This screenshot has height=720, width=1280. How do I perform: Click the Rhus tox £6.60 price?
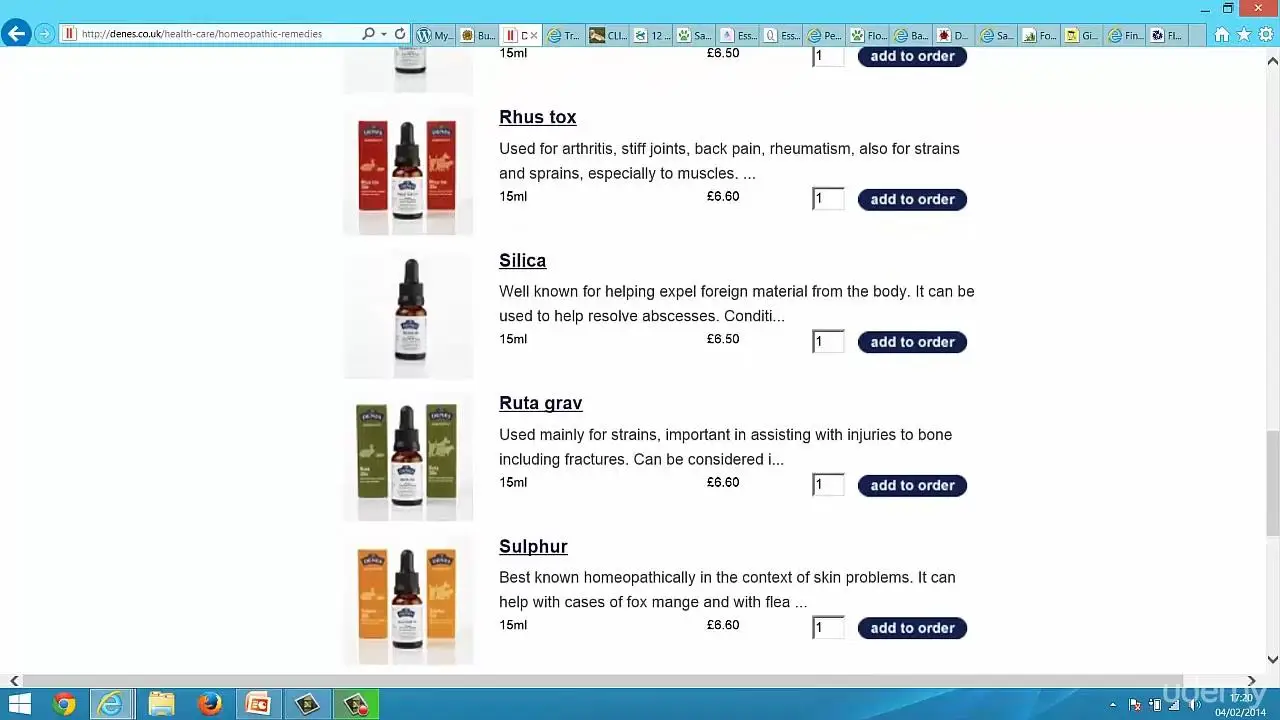pyautogui.click(x=723, y=196)
